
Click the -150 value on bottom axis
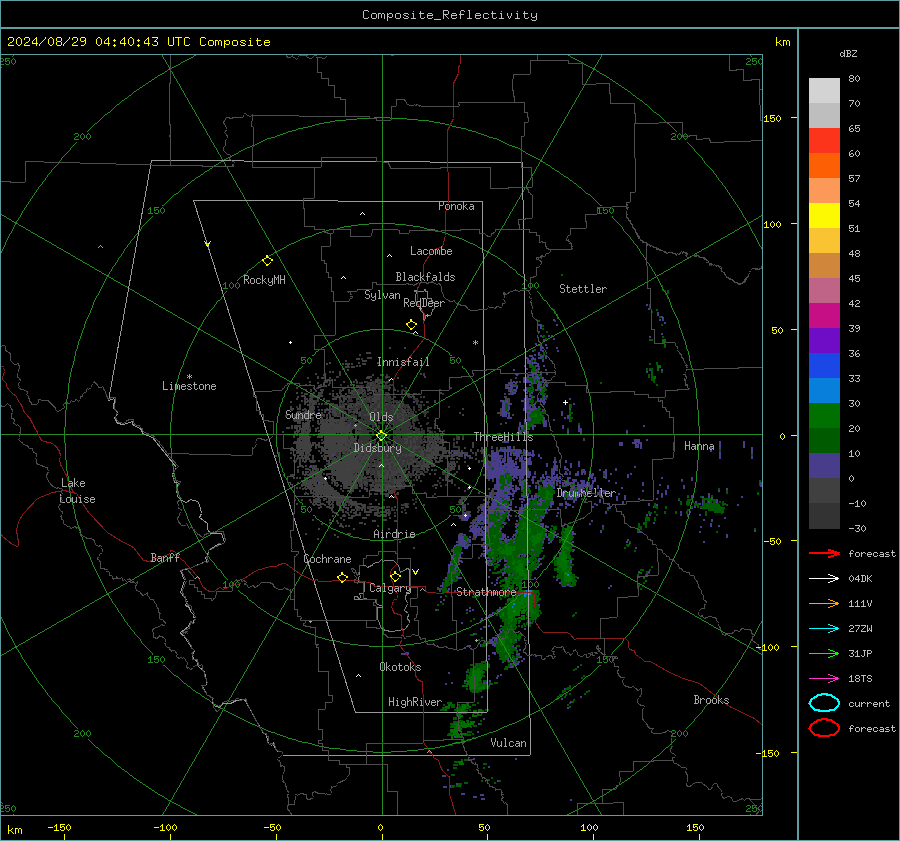click(x=59, y=827)
